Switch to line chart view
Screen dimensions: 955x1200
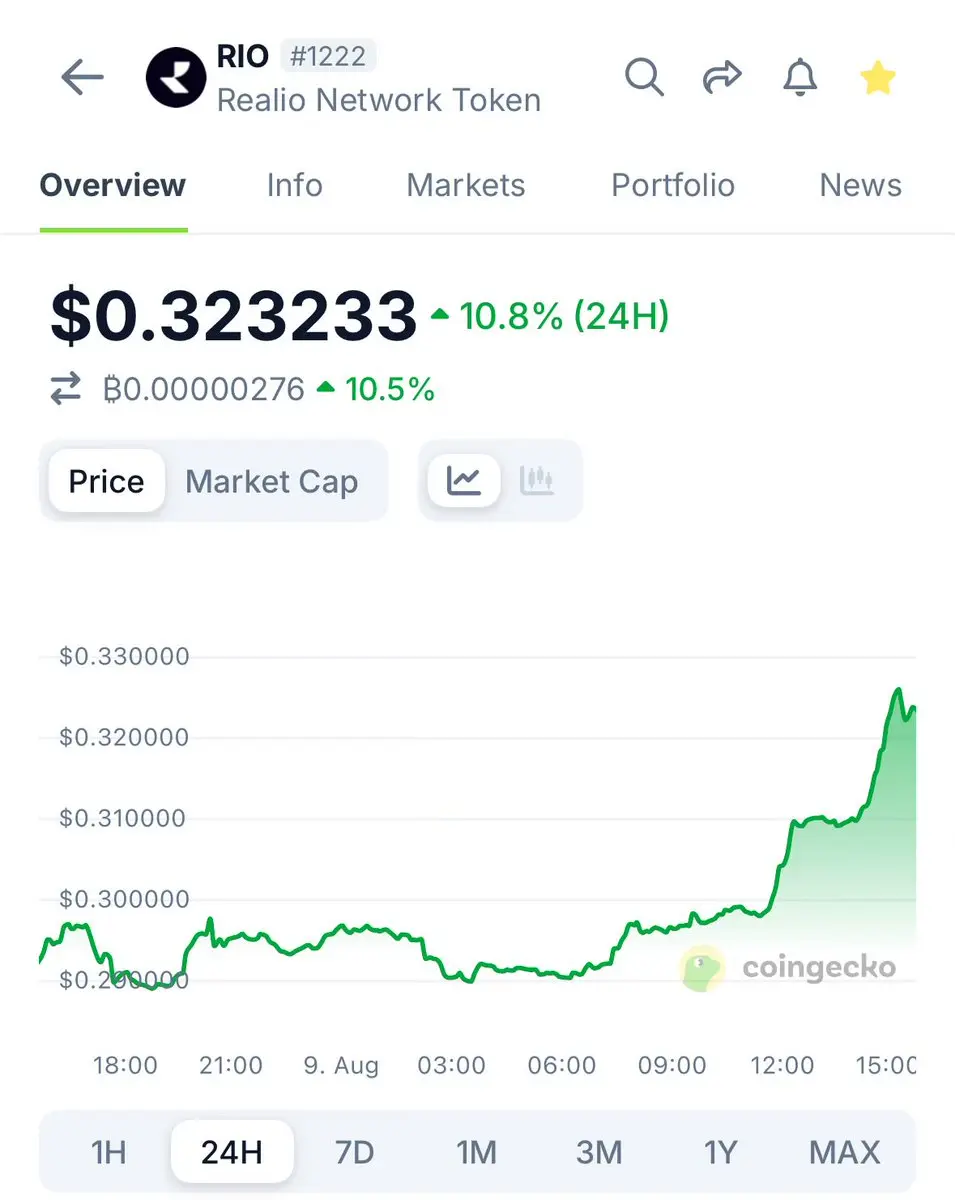(464, 480)
